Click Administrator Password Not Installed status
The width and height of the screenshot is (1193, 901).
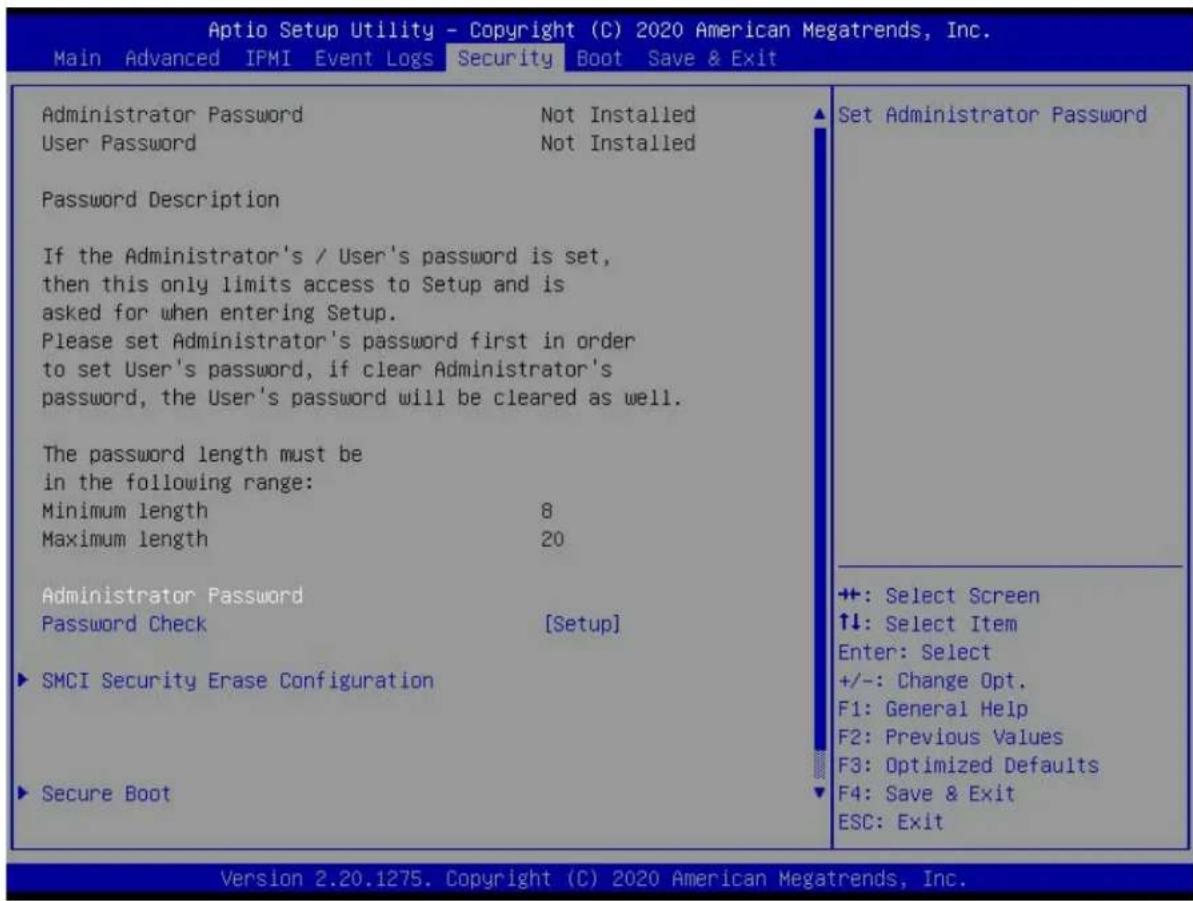coord(618,115)
